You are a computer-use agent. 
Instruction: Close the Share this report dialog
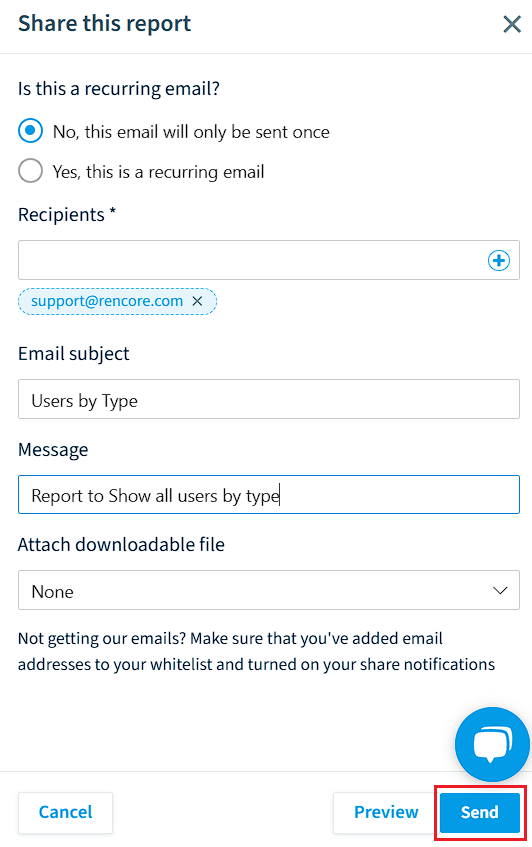click(511, 24)
